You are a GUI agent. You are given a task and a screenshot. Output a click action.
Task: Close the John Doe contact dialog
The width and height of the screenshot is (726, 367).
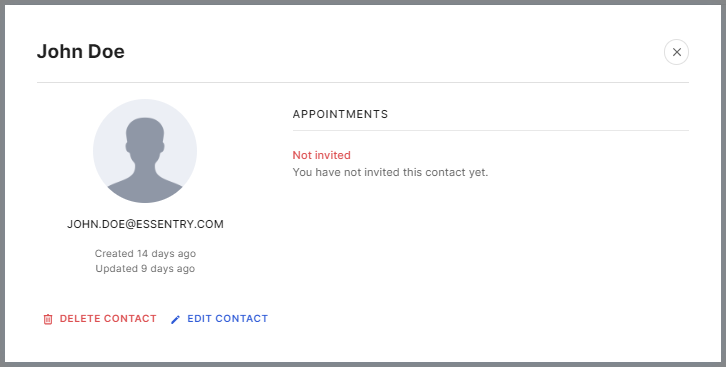676,52
